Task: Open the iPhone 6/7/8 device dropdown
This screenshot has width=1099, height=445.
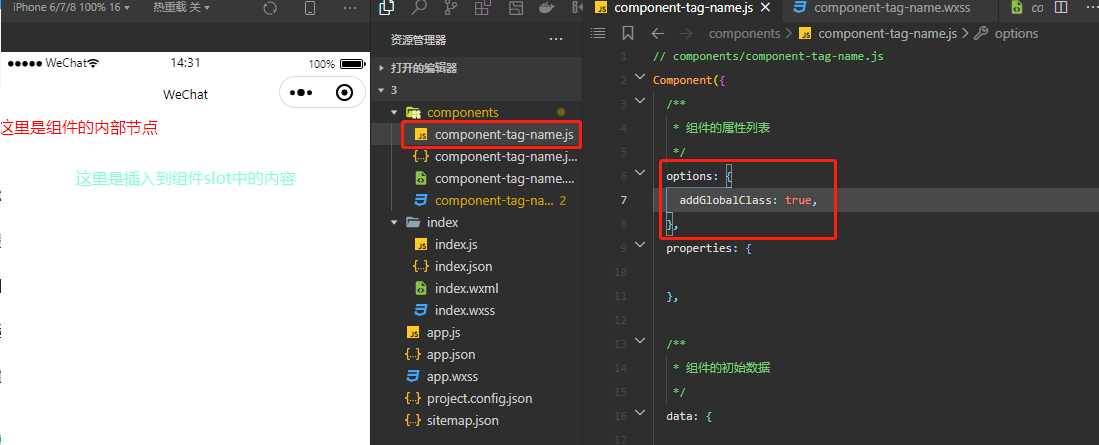Action: tap(70, 7)
